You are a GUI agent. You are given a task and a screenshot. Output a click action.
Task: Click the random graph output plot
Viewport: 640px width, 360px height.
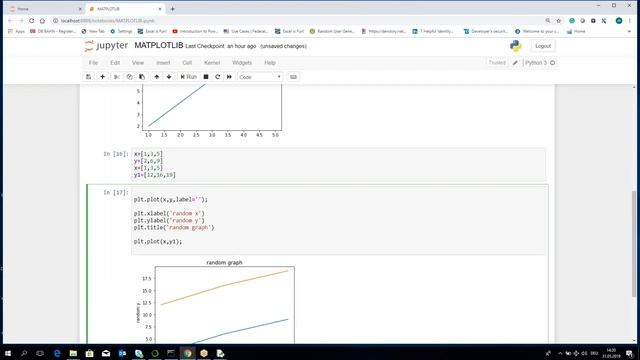coord(216,301)
